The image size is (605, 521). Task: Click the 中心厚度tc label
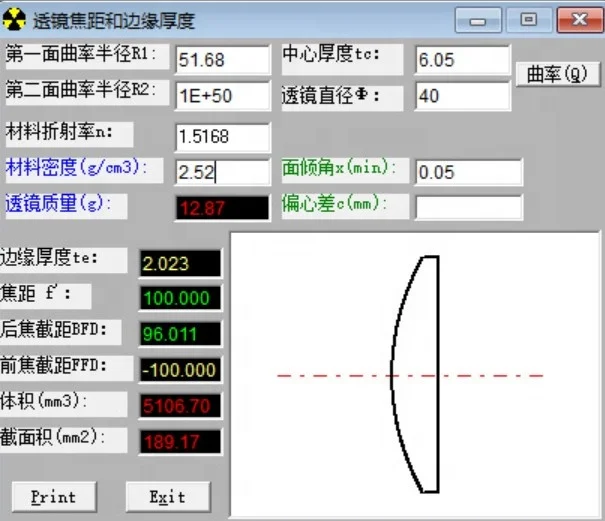pyautogui.click(x=343, y=59)
